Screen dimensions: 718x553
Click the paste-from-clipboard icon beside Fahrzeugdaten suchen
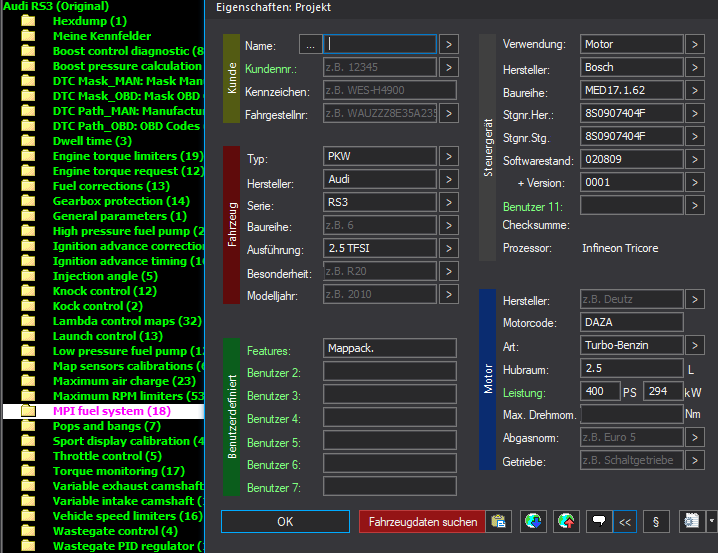click(498, 521)
